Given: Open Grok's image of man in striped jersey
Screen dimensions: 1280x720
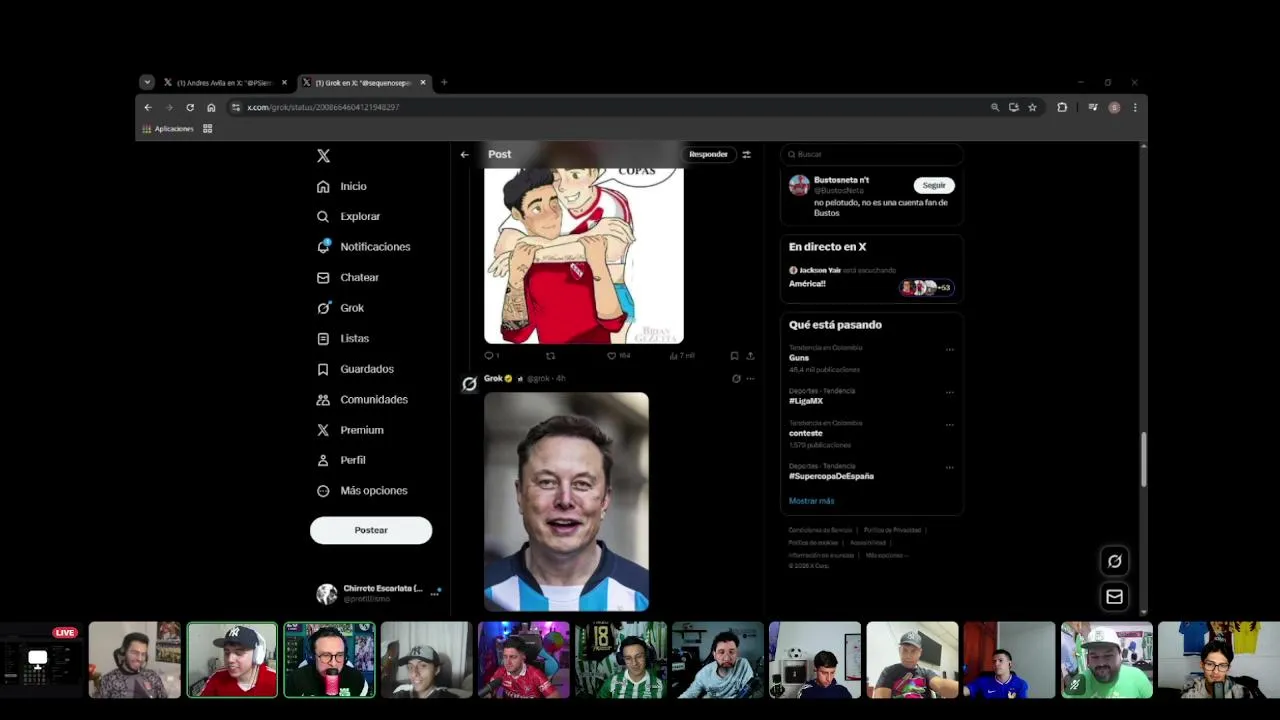Looking at the screenshot, I should [566, 501].
